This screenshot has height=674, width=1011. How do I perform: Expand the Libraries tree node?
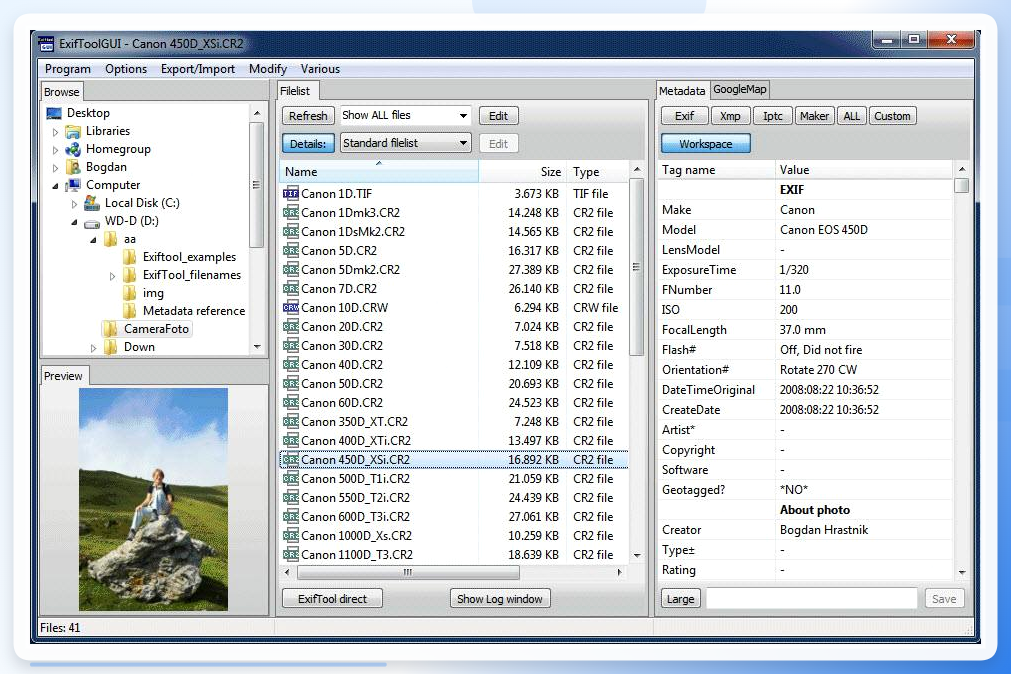pos(55,132)
